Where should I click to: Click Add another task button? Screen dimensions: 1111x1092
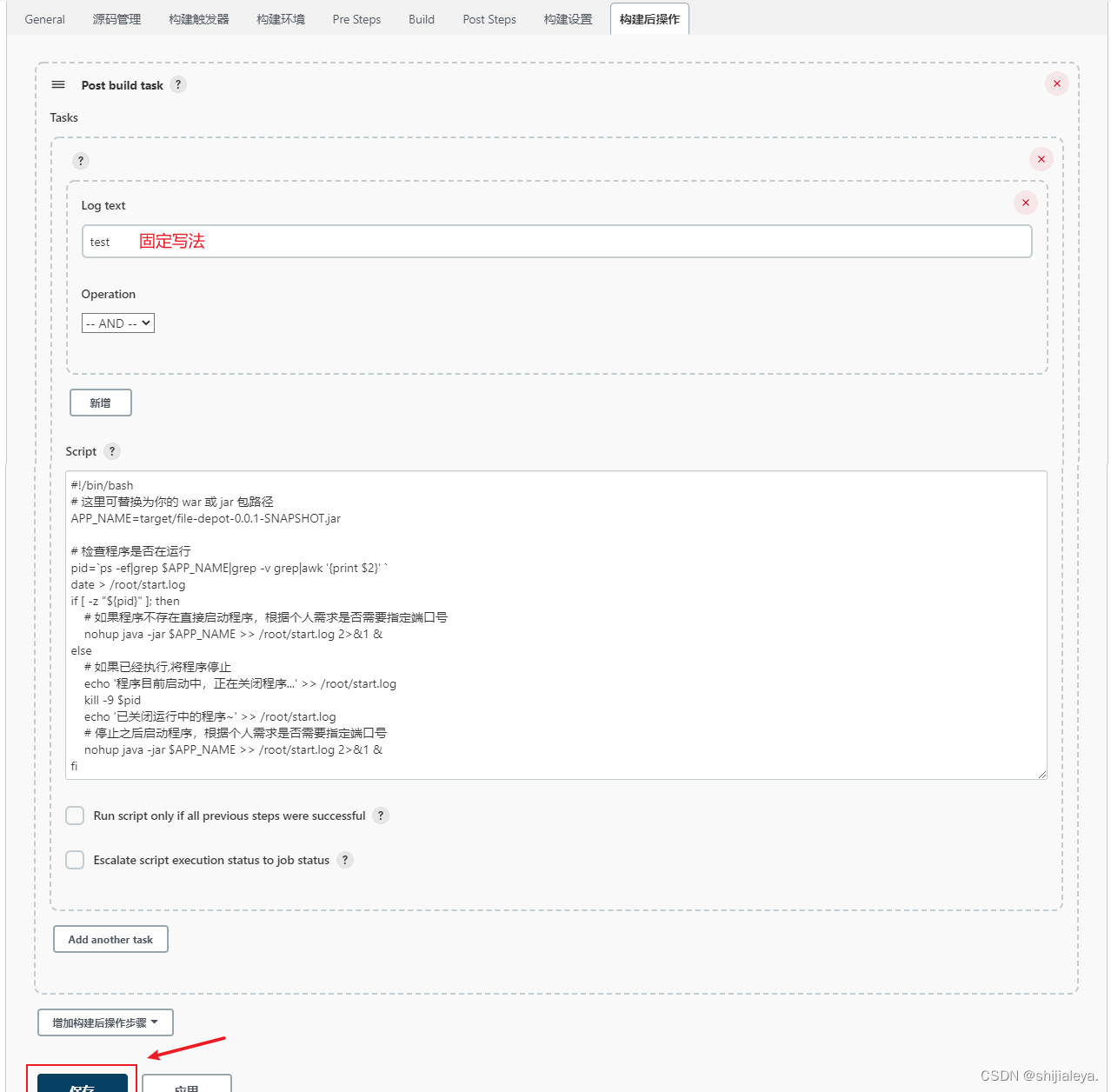coord(110,939)
